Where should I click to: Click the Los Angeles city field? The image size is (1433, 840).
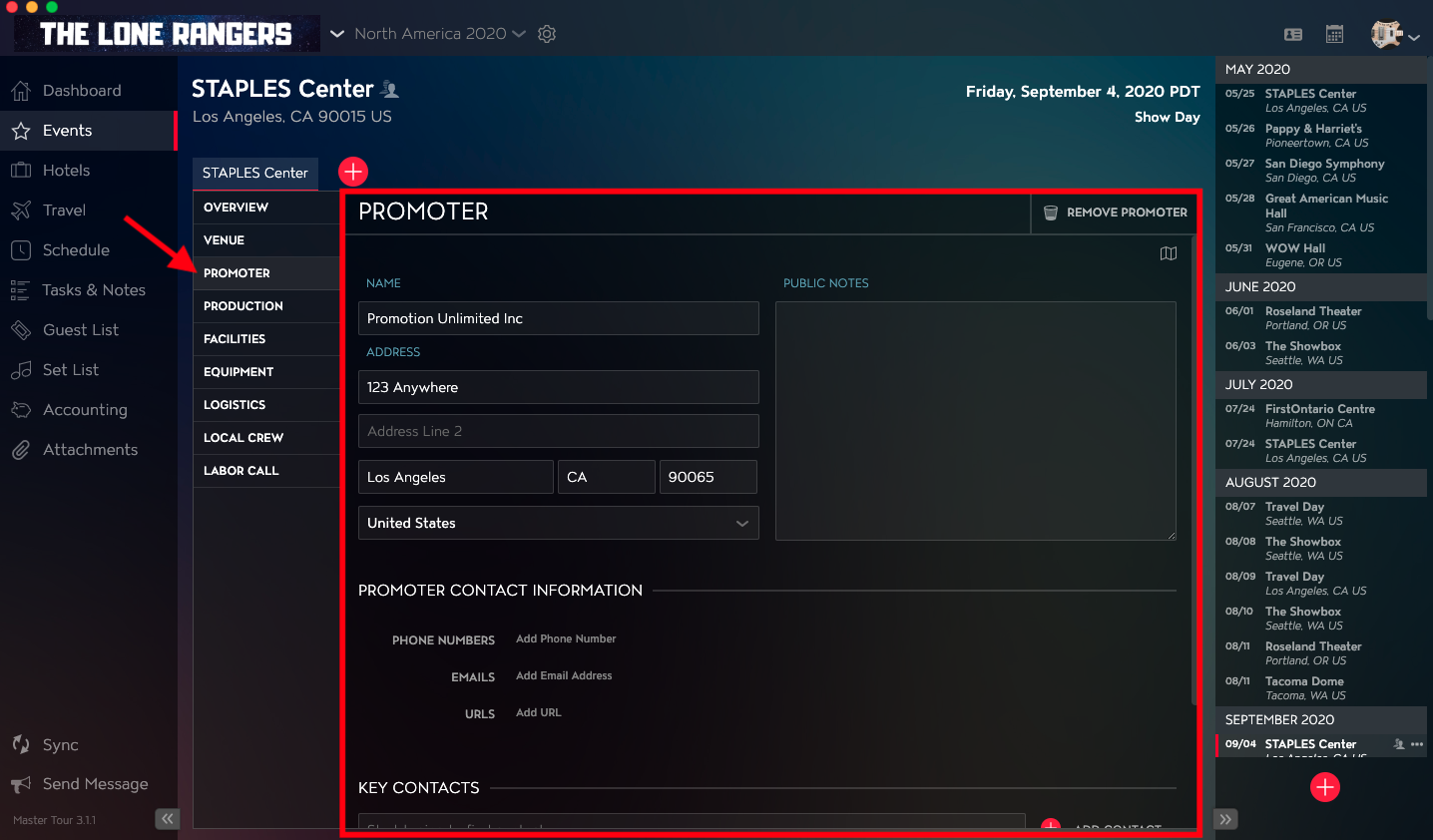[x=456, y=477]
